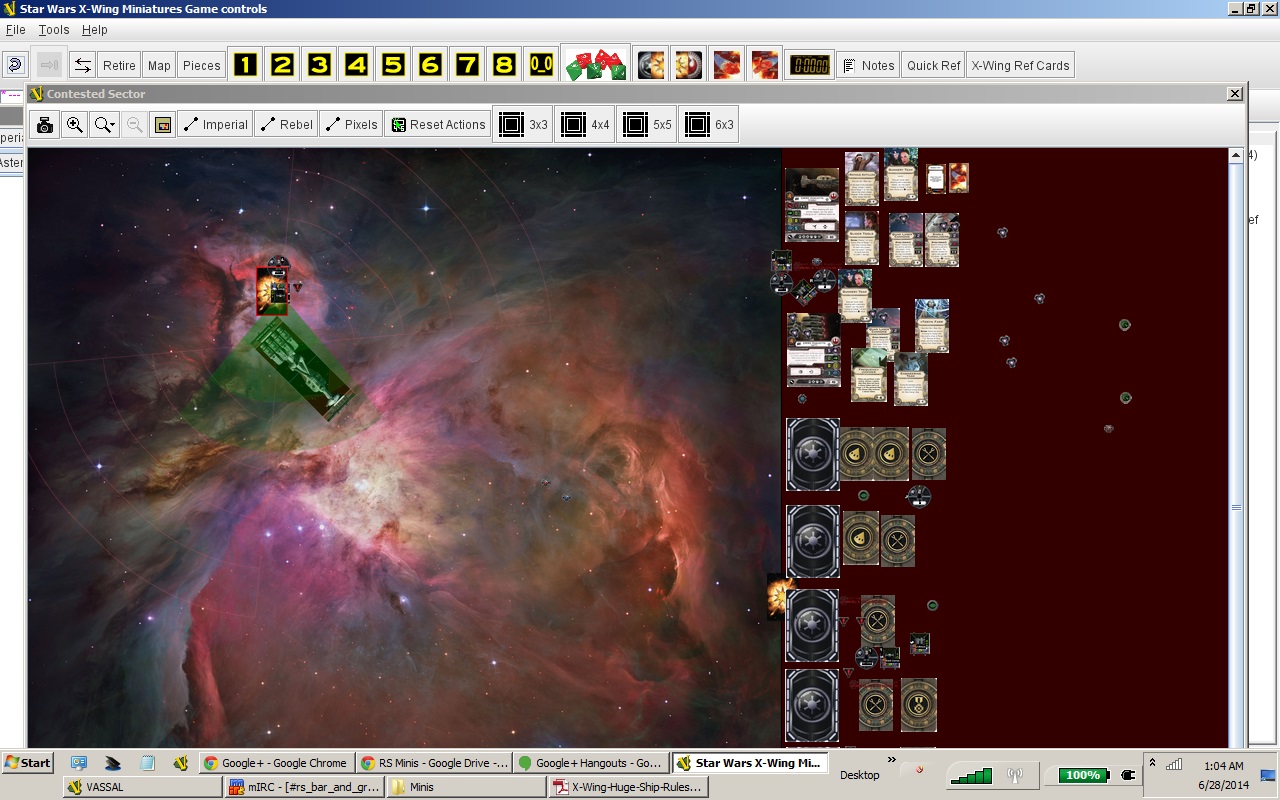Select the Imperial range line tool
Image resolution: width=1280 pixels, height=800 pixels.
[x=215, y=125]
